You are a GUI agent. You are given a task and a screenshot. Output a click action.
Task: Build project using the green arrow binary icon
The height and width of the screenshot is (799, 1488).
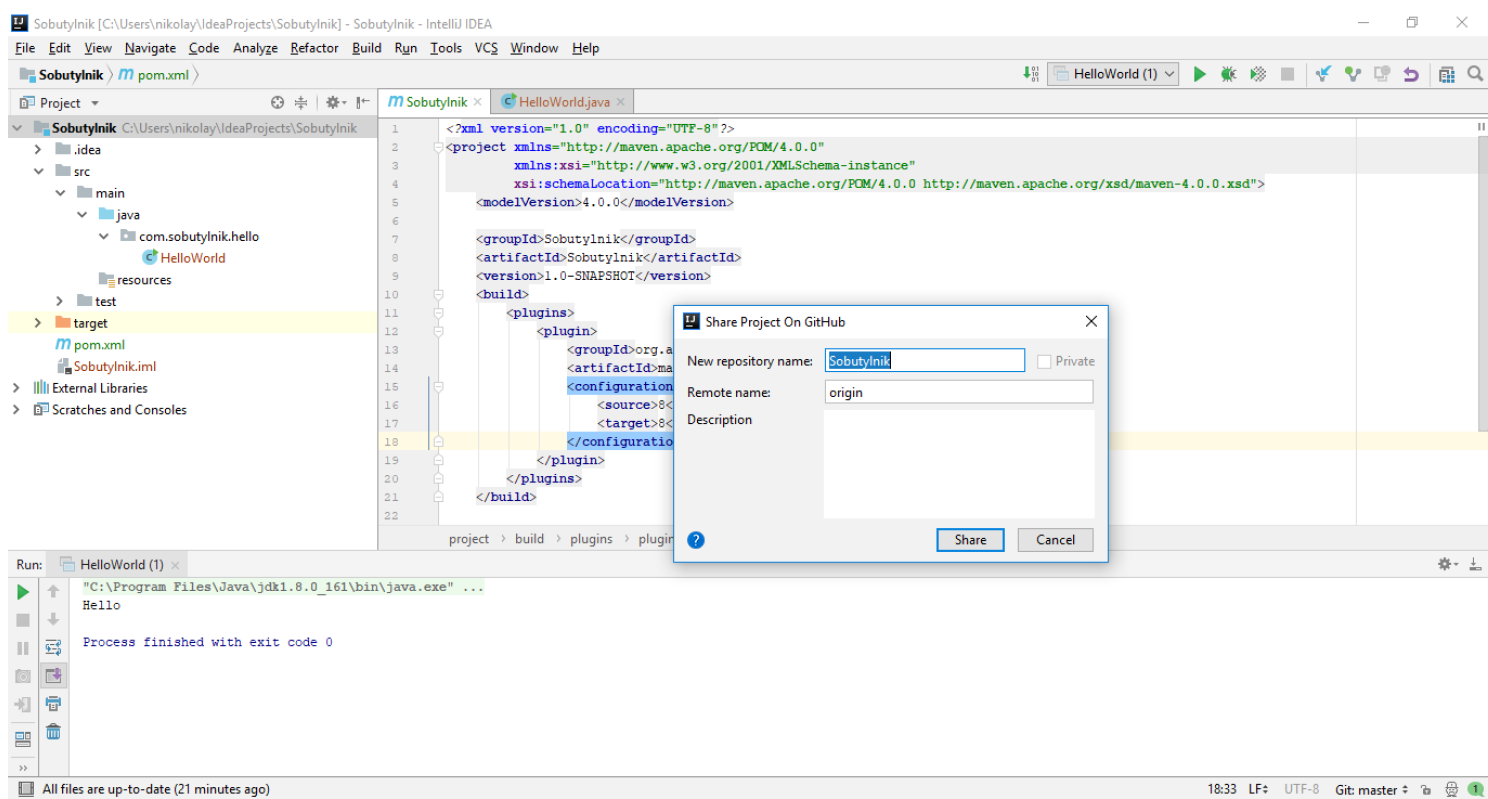pyautogui.click(x=1031, y=74)
